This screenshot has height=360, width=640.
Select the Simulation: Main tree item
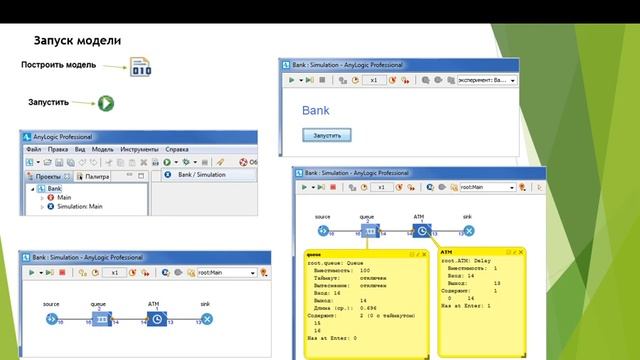click(x=80, y=207)
